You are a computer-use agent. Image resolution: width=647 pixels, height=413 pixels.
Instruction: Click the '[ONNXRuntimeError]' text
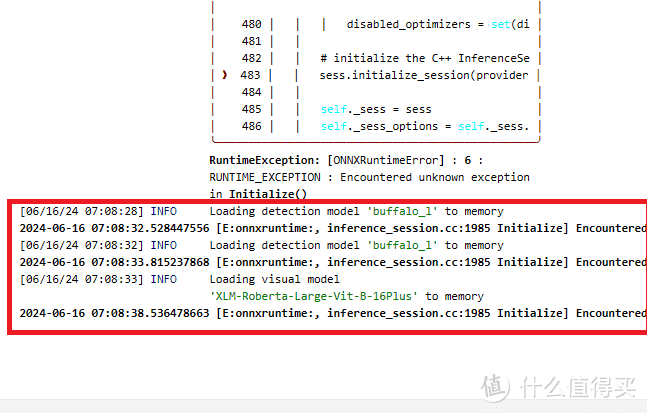pos(386,160)
